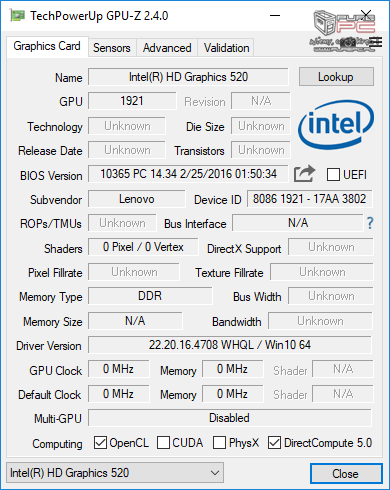
Task: Click the Name field Intel(R) HD Graphics 520
Action: tap(188, 77)
